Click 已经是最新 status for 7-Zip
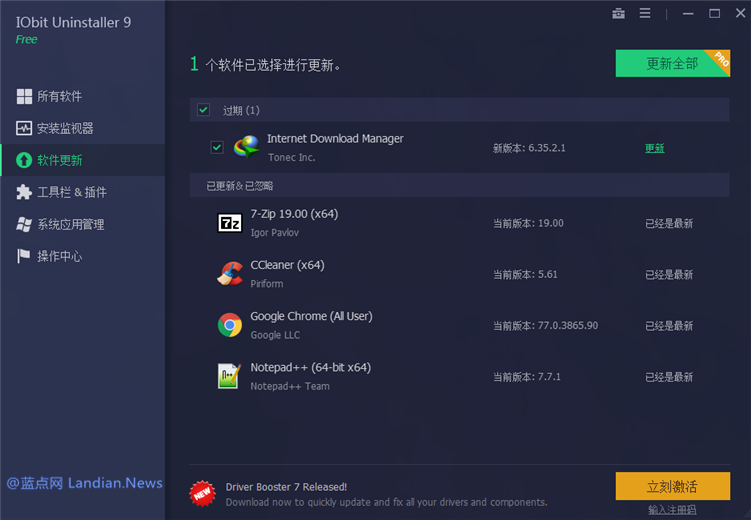 (x=669, y=223)
